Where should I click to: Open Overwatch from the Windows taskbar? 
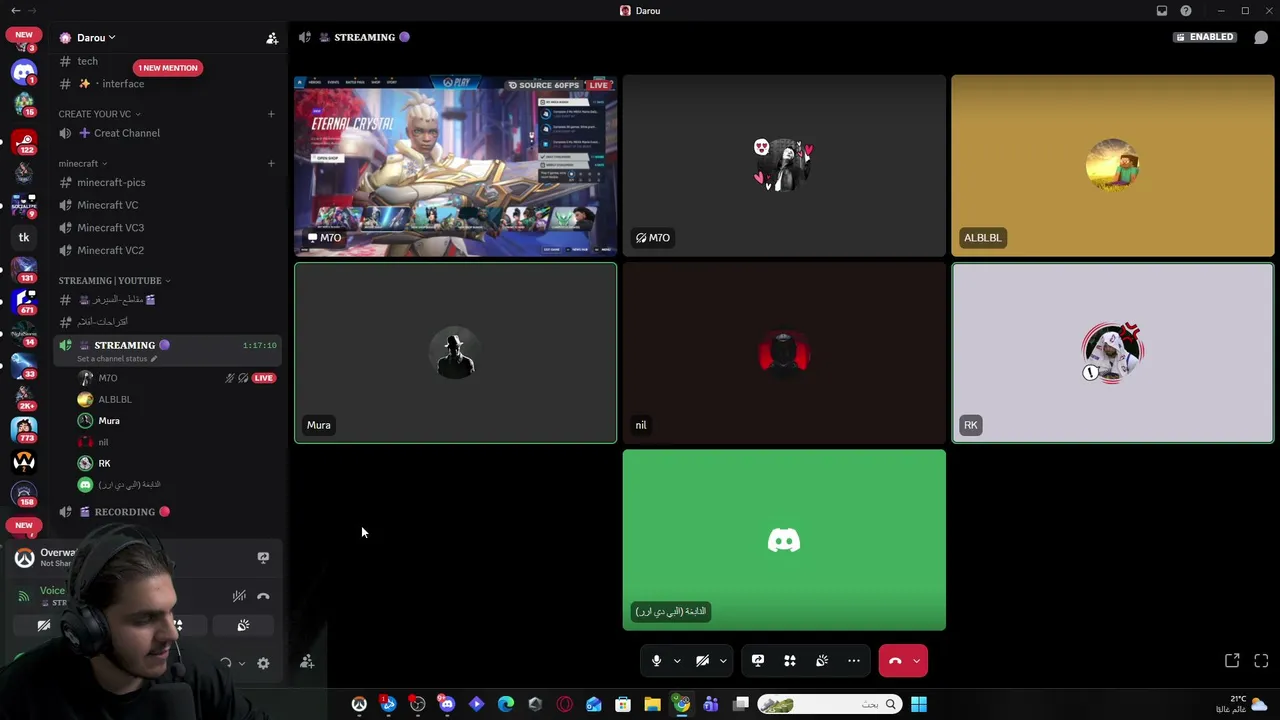(x=359, y=705)
